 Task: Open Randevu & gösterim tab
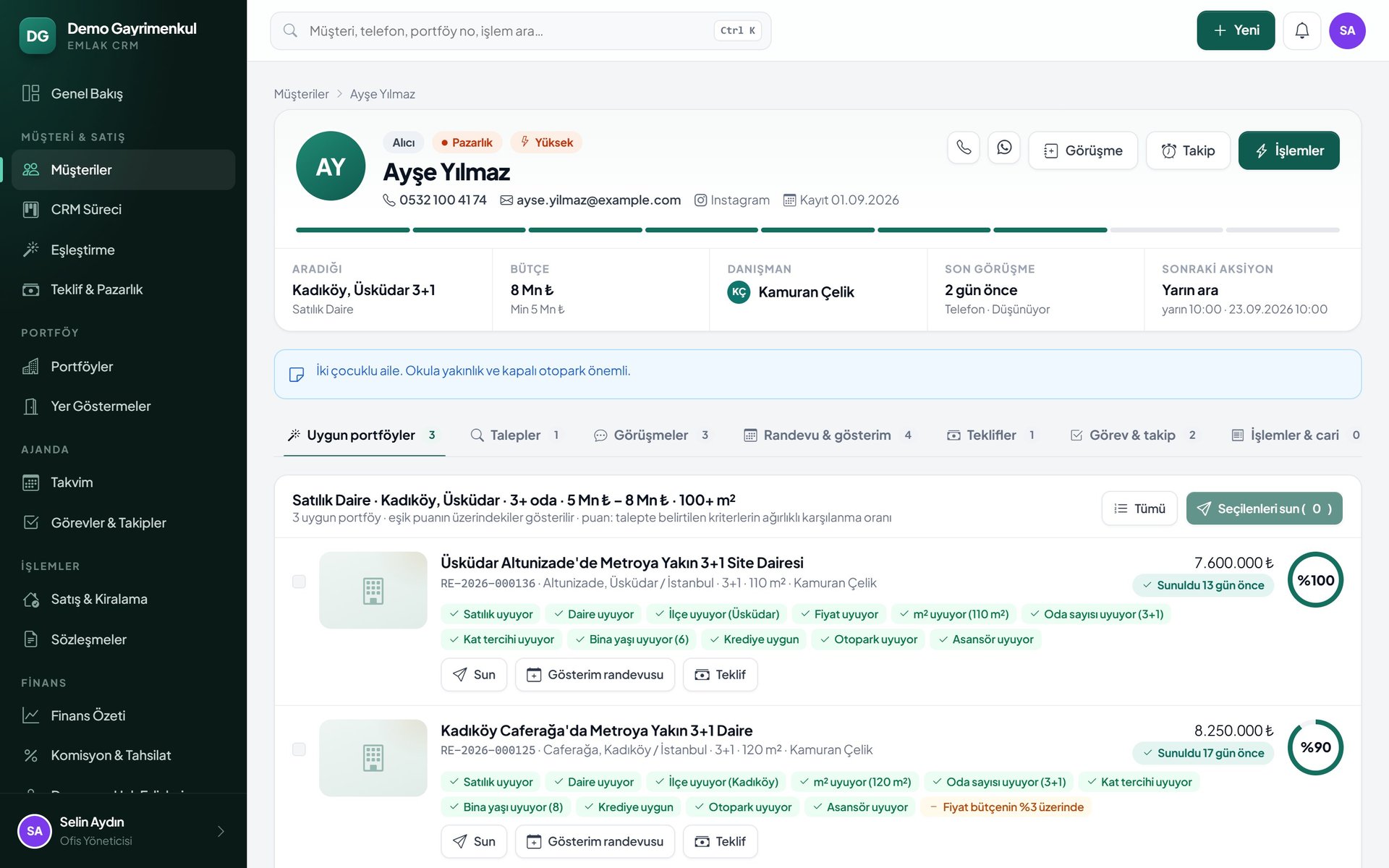(828, 435)
